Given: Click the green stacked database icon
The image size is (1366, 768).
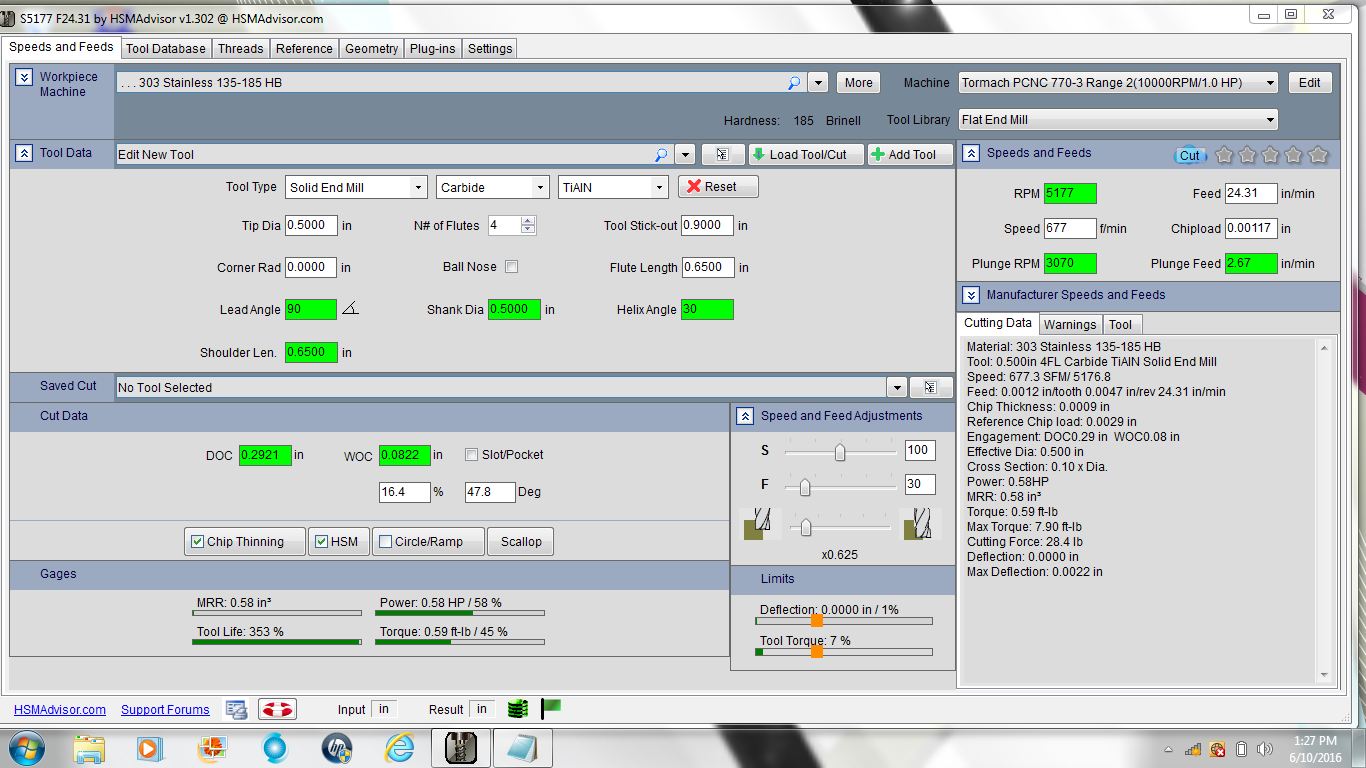Looking at the screenshot, I should (517, 709).
